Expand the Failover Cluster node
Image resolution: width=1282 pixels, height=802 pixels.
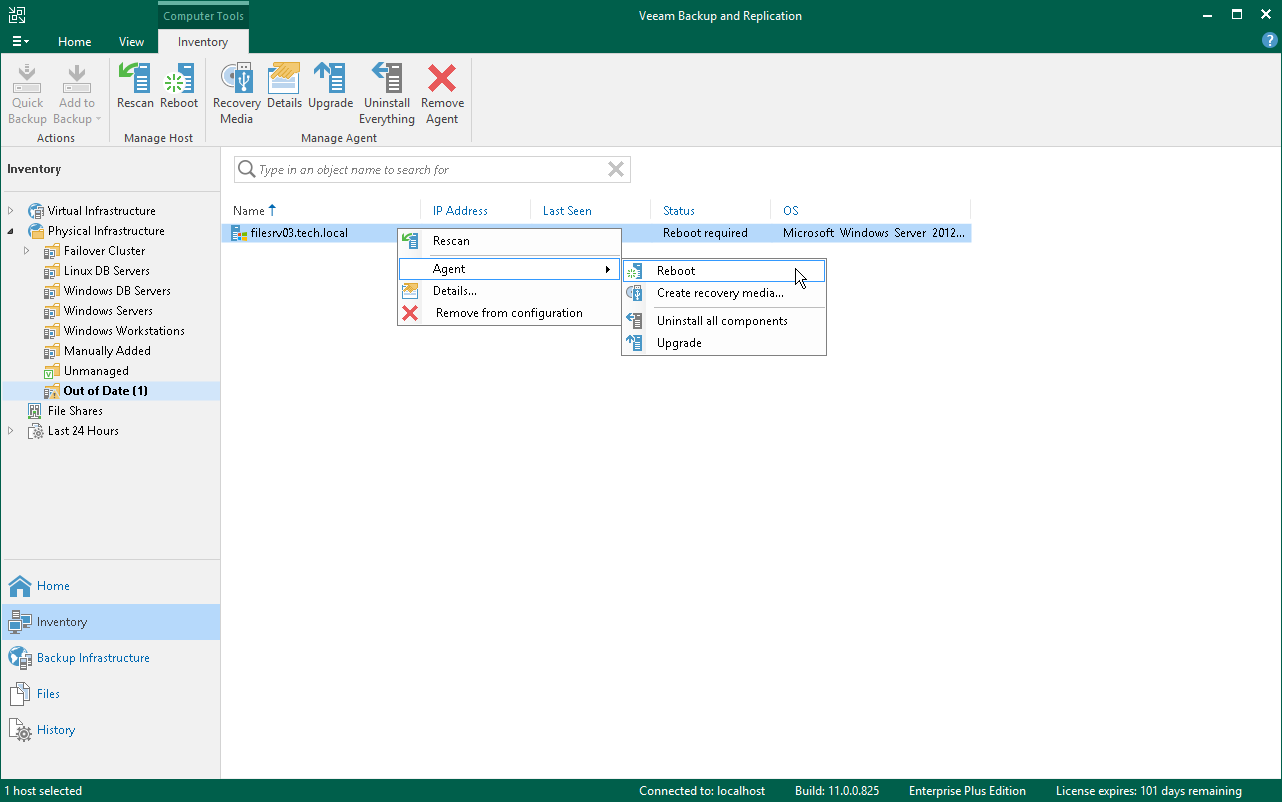click(27, 251)
